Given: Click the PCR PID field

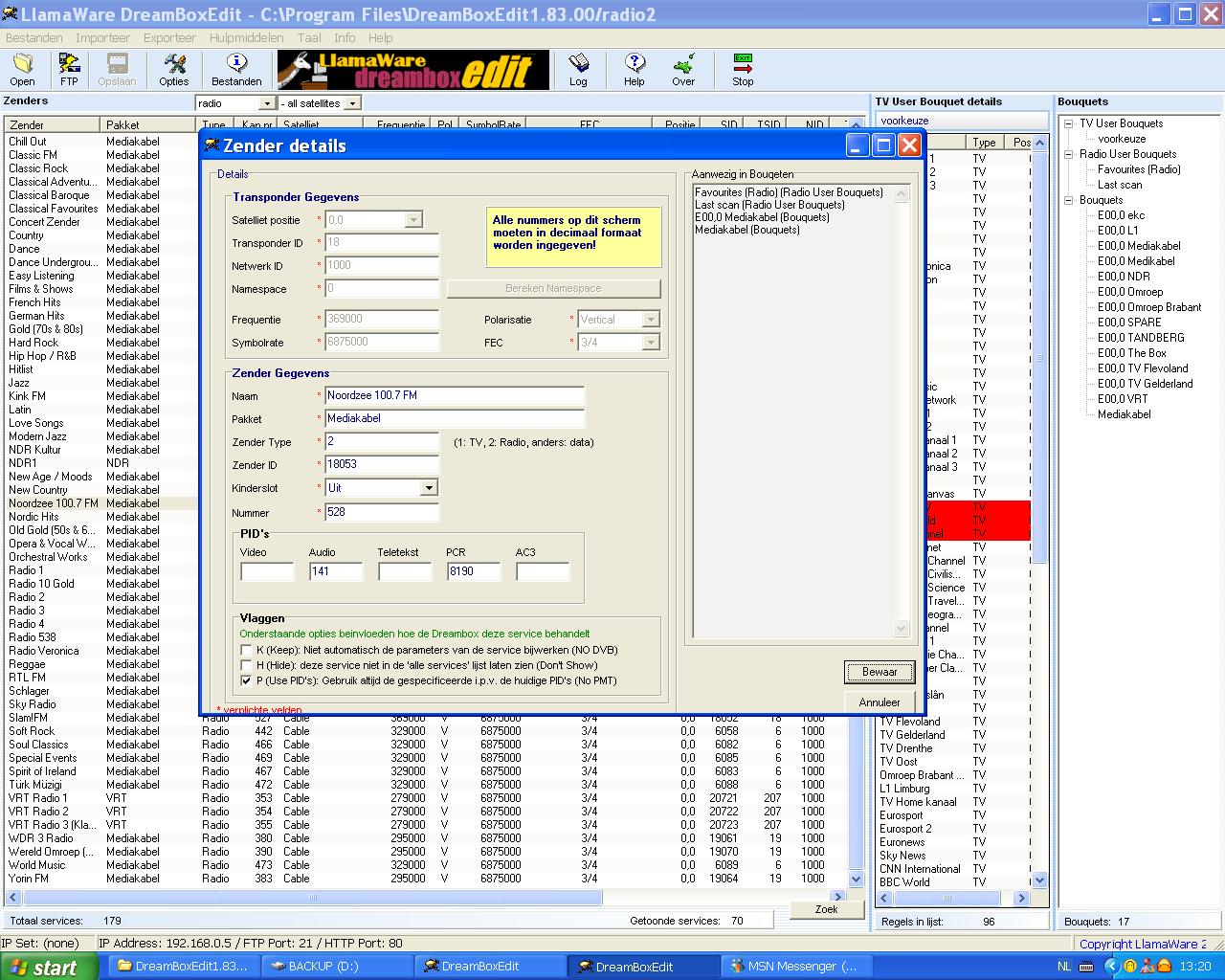Looking at the screenshot, I should (x=474, y=571).
